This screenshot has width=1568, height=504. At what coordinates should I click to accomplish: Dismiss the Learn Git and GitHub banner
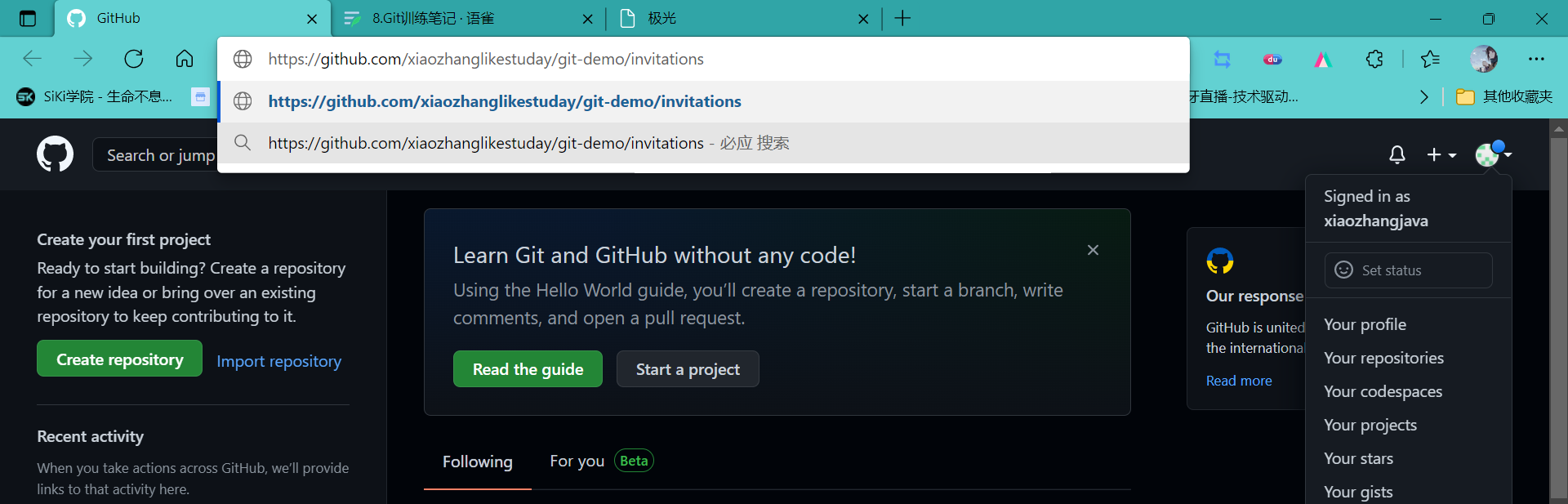click(x=1093, y=250)
